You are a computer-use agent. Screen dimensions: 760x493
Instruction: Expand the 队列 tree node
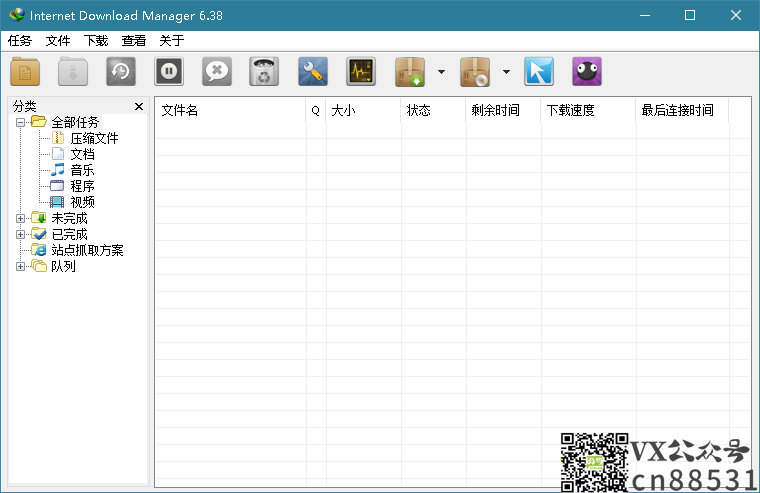(x=20, y=266)
